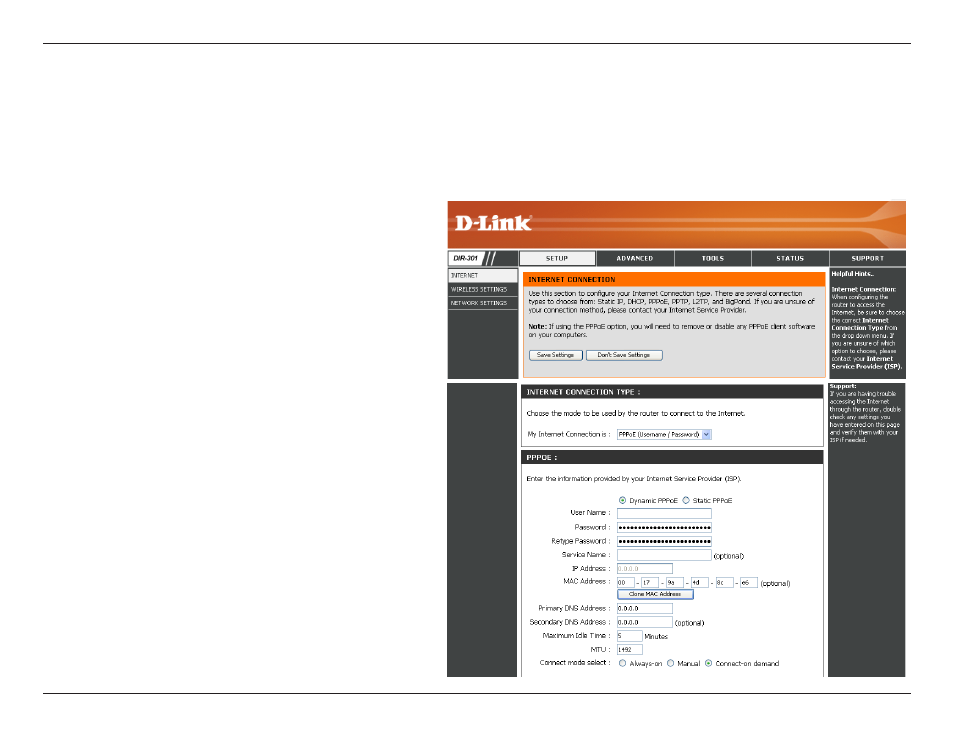Click the first MAC Address octet field

[625, 582]
